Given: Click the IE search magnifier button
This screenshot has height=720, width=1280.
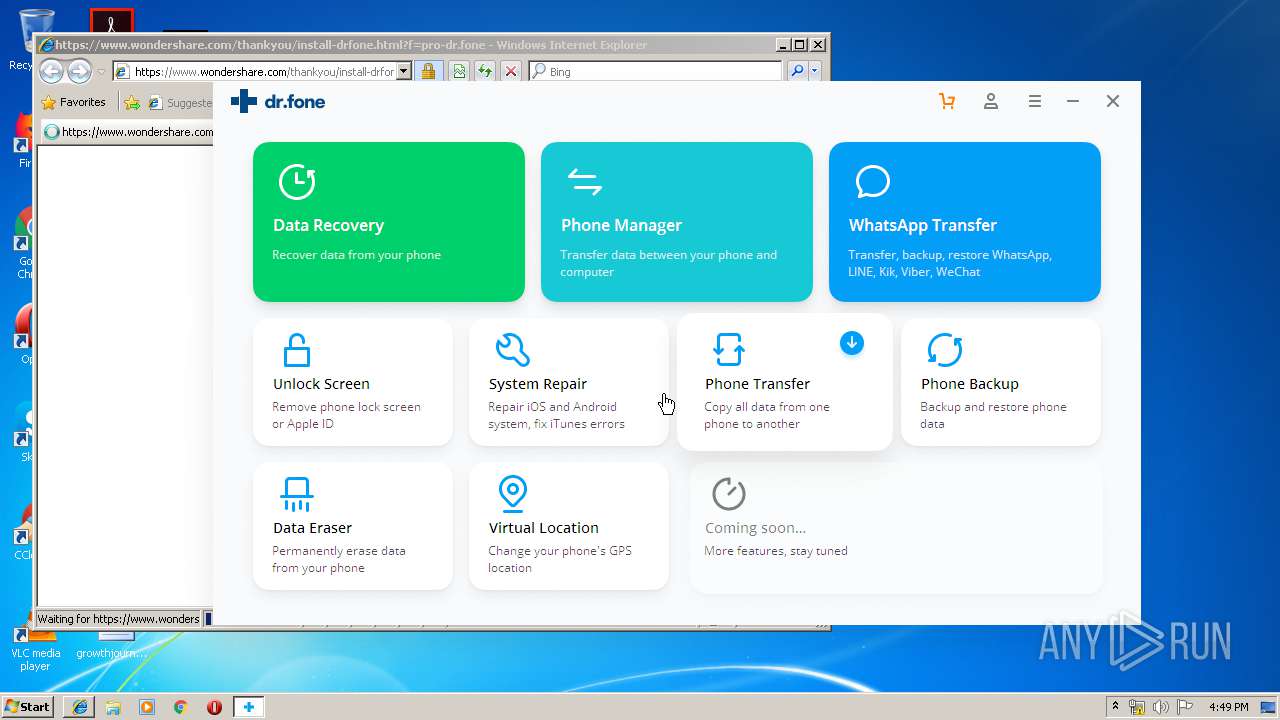Looking at the screenshot, I should coord(796,71).
